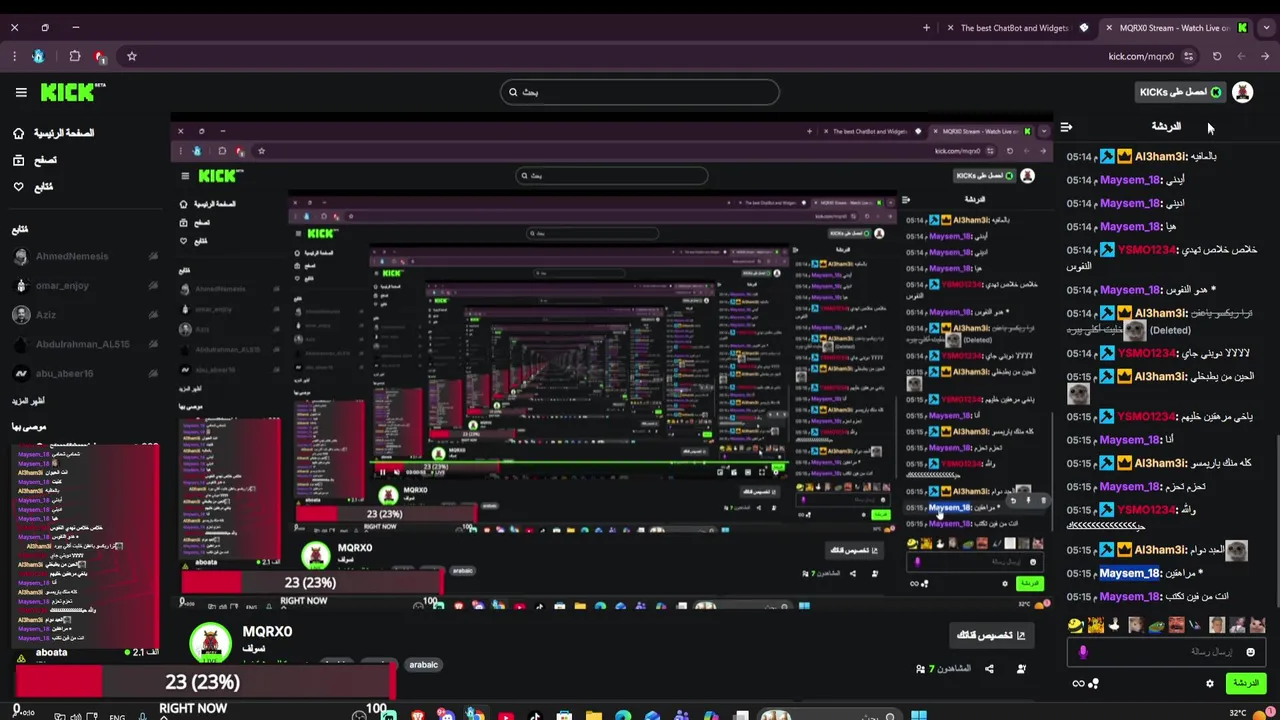Open a new browser tab

click(926, 28)
